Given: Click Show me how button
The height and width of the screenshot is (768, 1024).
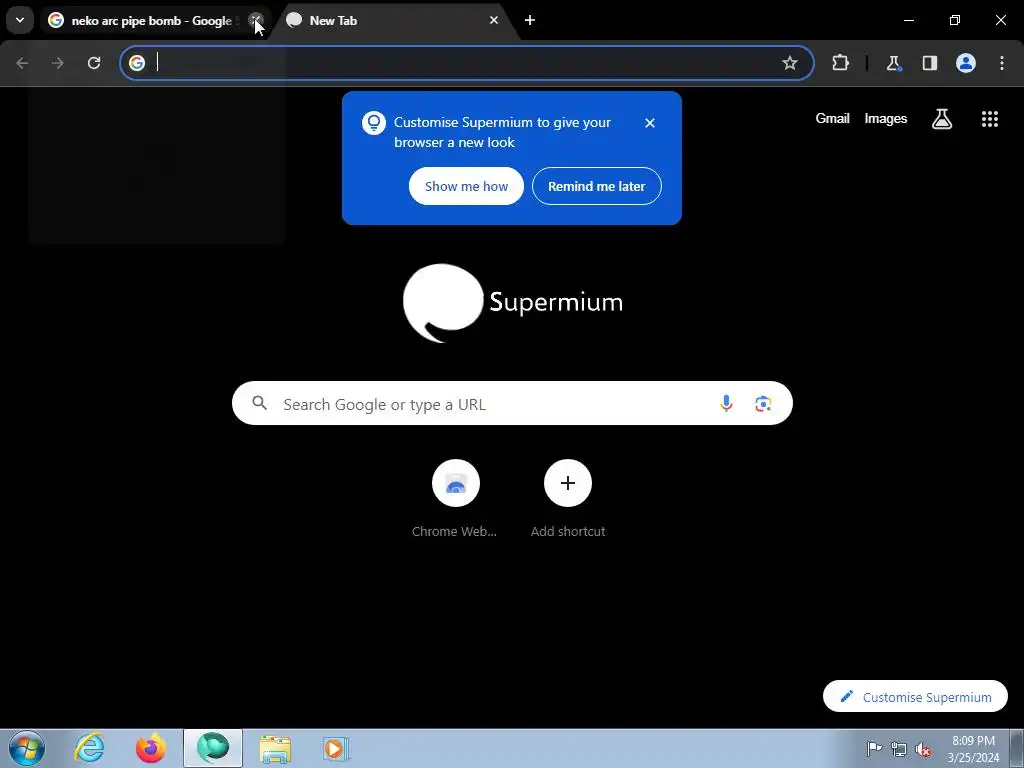Looking at the screenshot, I should pyautogui.click(x=466, y=186).
